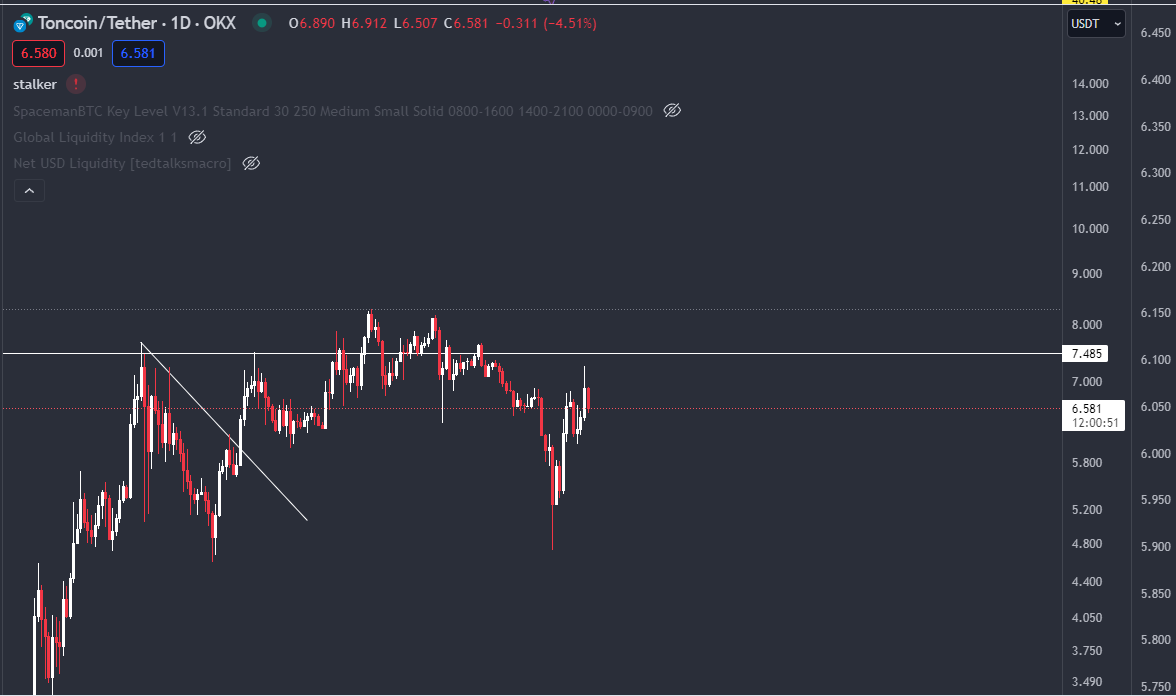Screen dimensions: 1176x696
Task: Collapse the indicator legend list
Action: pyautogui.click(x=29, y=190)
